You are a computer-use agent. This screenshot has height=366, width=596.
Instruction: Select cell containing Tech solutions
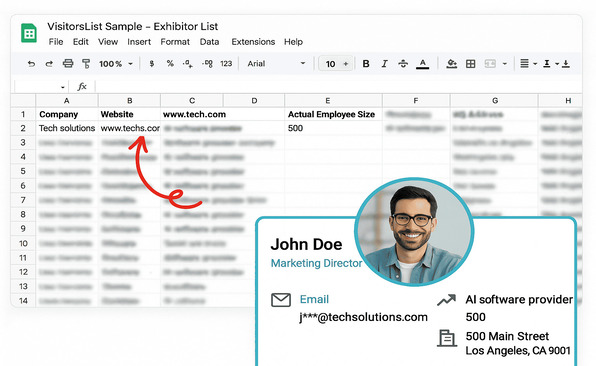(x=67, y=128)
